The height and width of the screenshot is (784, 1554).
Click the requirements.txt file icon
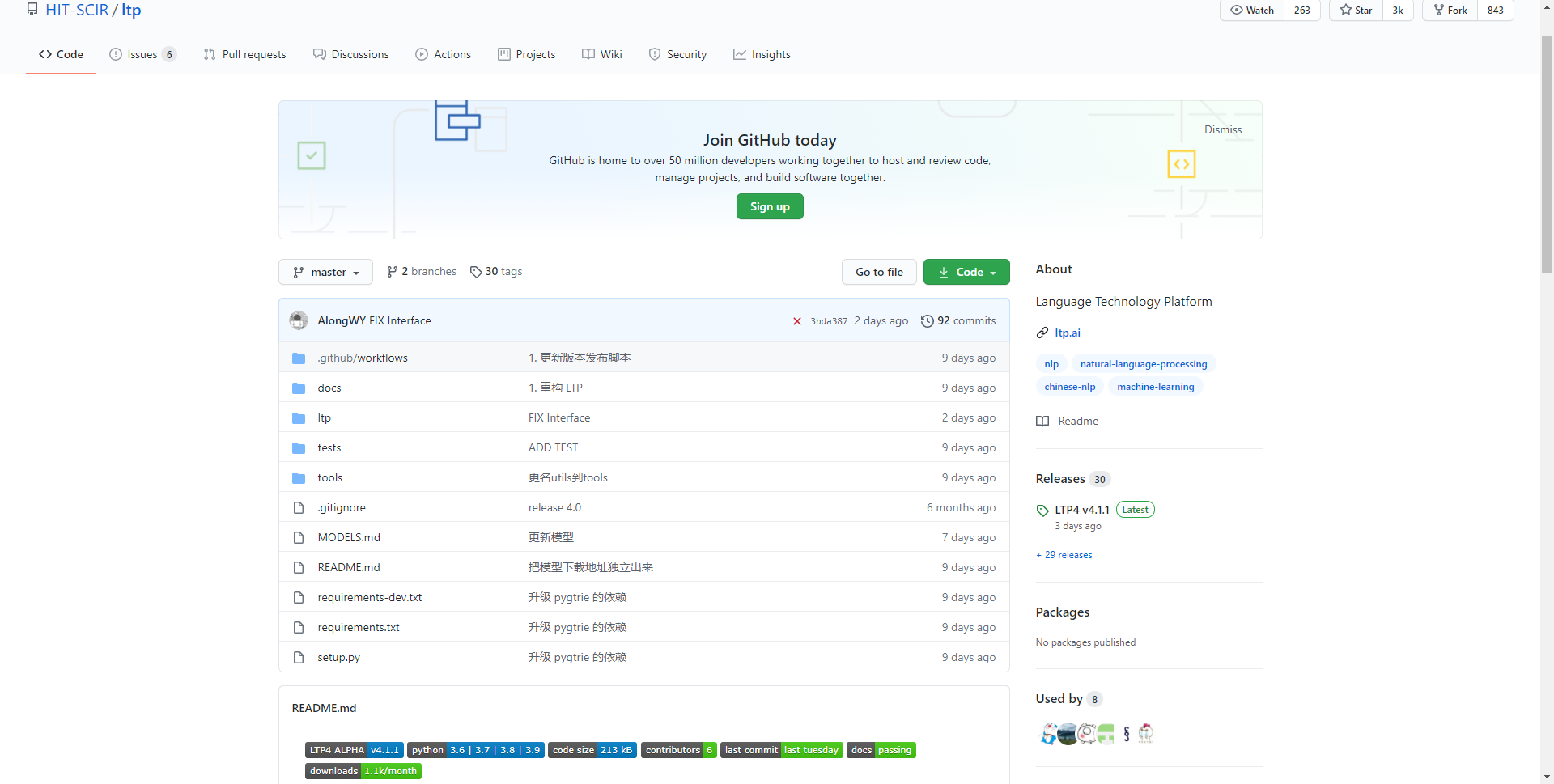[299, 628]
